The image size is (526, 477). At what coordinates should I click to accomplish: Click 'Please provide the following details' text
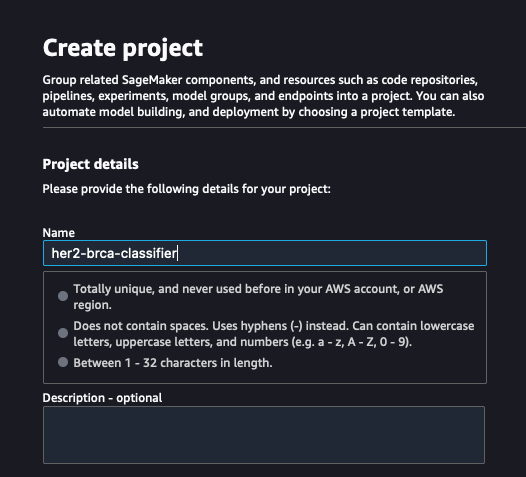coord(187,189)
